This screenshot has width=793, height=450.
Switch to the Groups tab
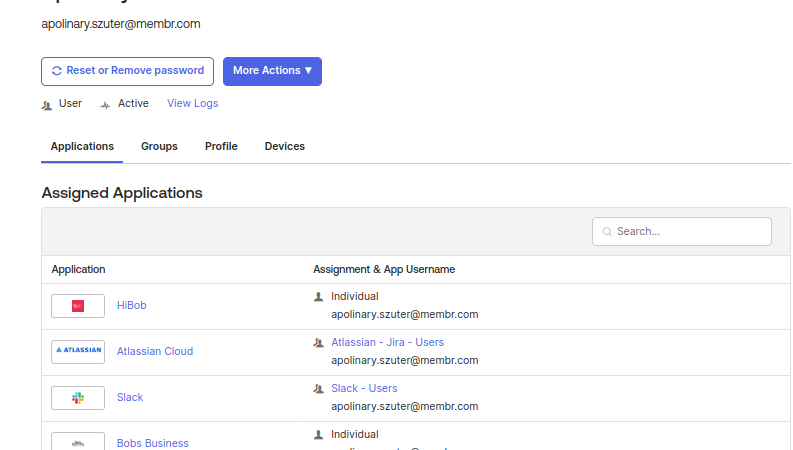tap(159, 147)
